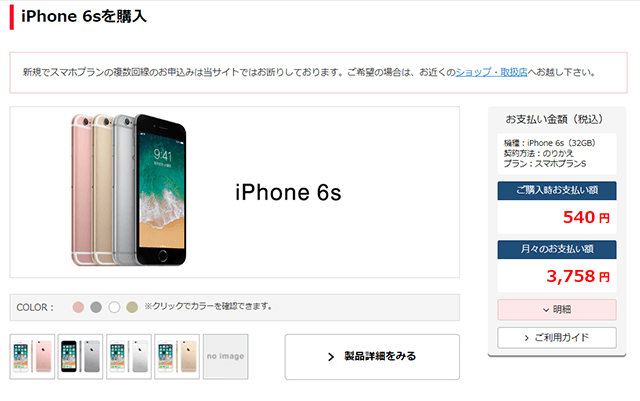Screen dimensions: 640x401
Task: Click the arrow icon beside ご利用ガイド
Action: click(x=527, y=338)
